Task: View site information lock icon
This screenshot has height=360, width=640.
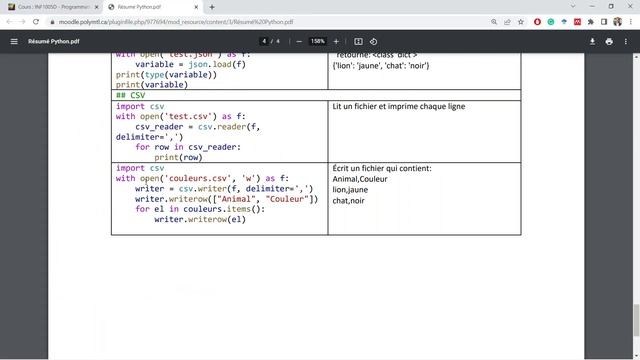Action: pyautogui.click(x=52, y=22)
